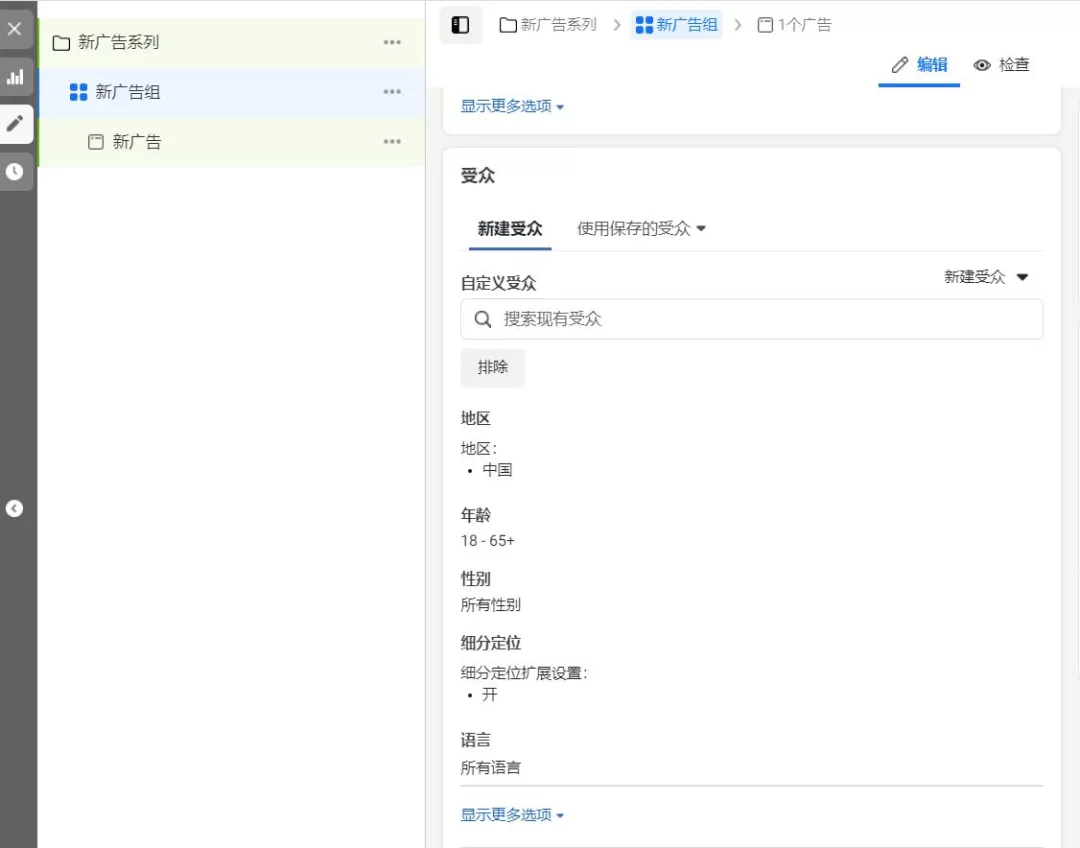Open the performance charts icon in the sidebar
This screenshot has width=1080, height=848.
[15, 77]
